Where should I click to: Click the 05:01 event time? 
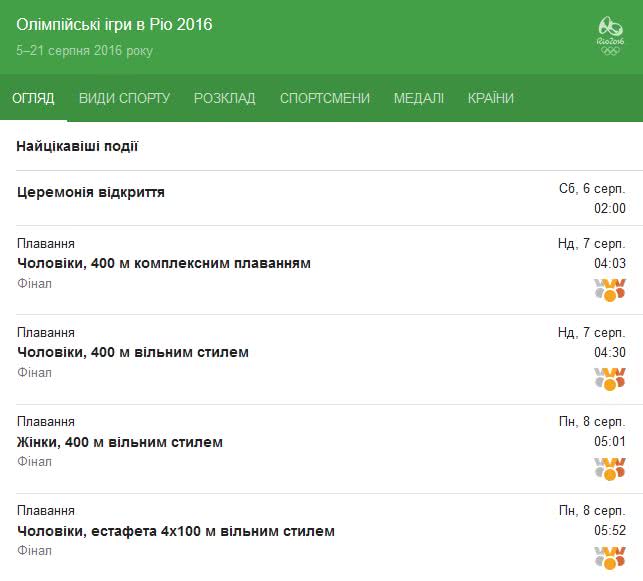coord(610,442)
